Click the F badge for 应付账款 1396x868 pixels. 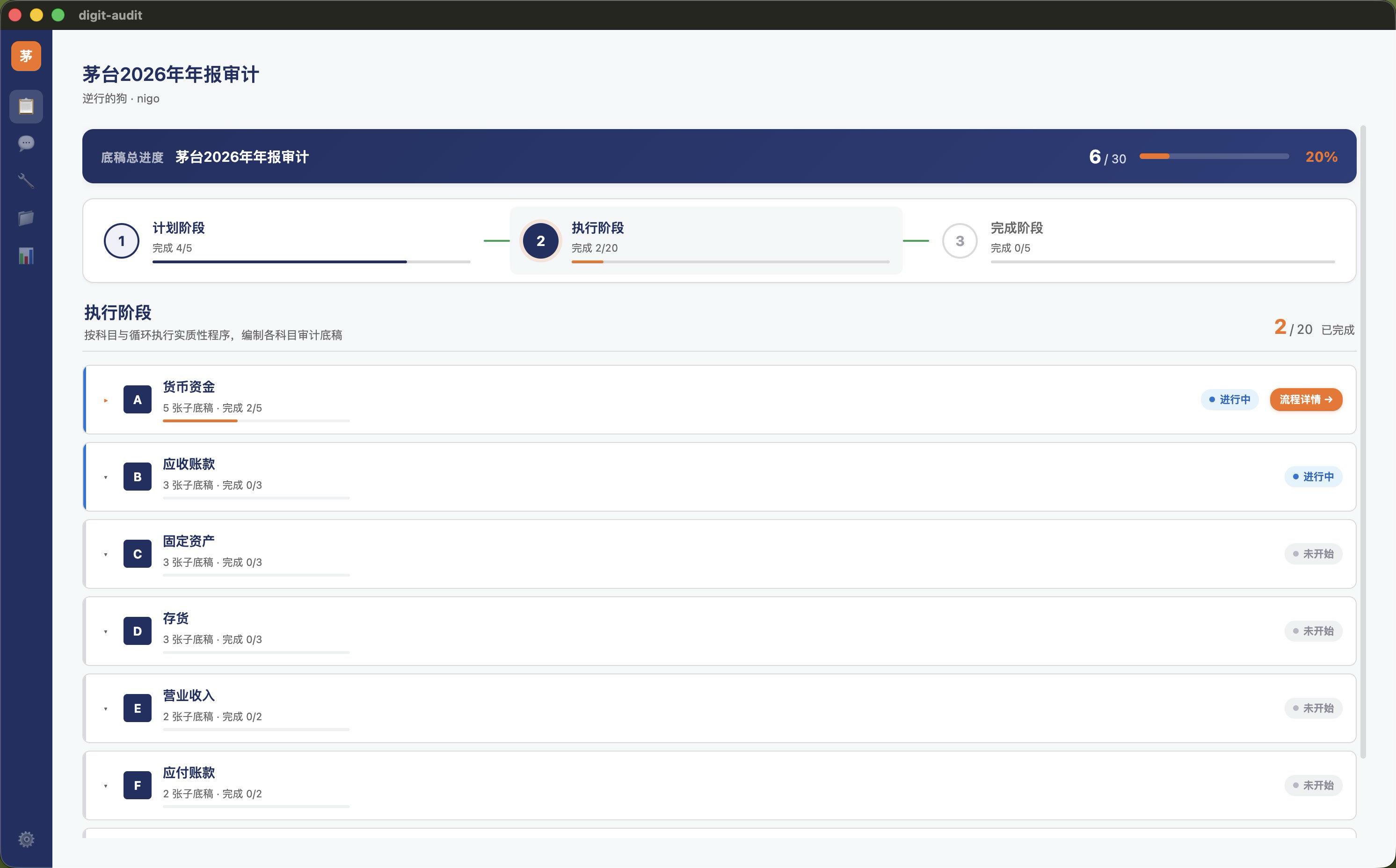137,785
